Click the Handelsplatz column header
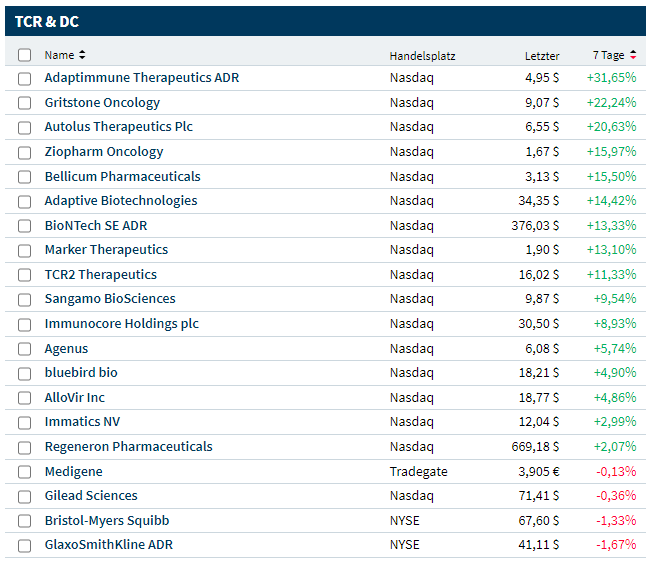Image resolution: width=646 pixels, height=564 pixels. point(422,56)
